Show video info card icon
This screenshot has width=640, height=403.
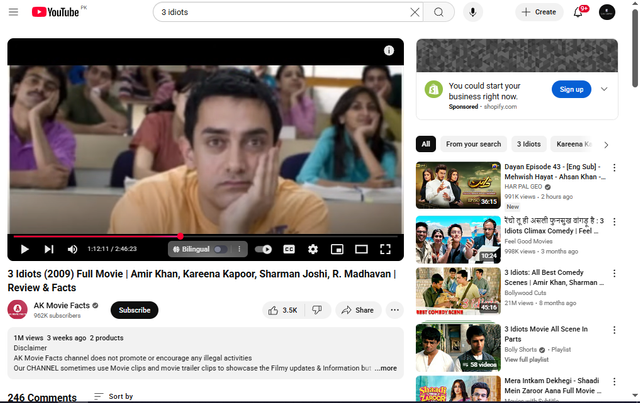[x=389, y=50]
